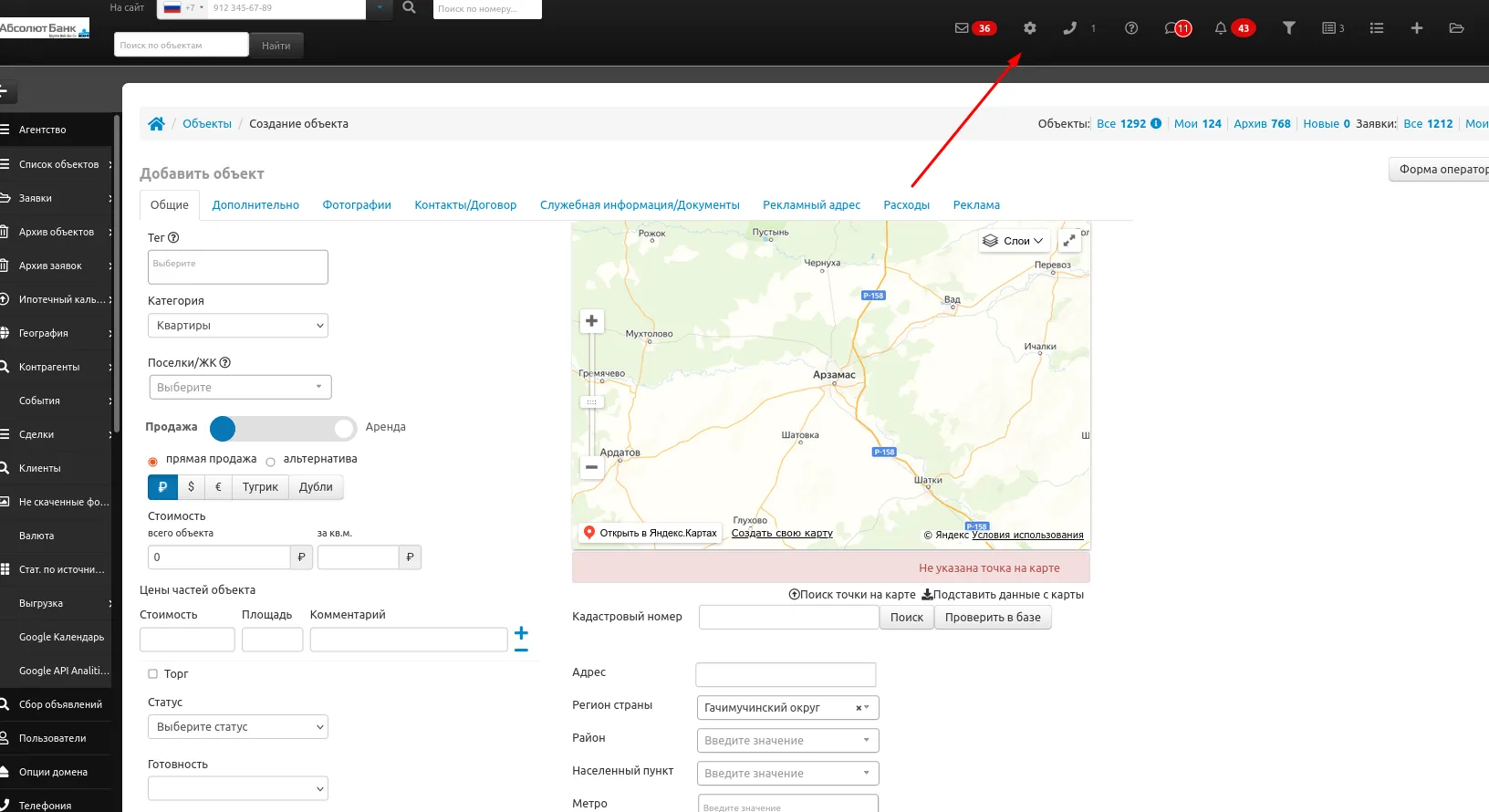1489x812 pixels.
Task: Select dollar currency button
Action: click(191, 487)
